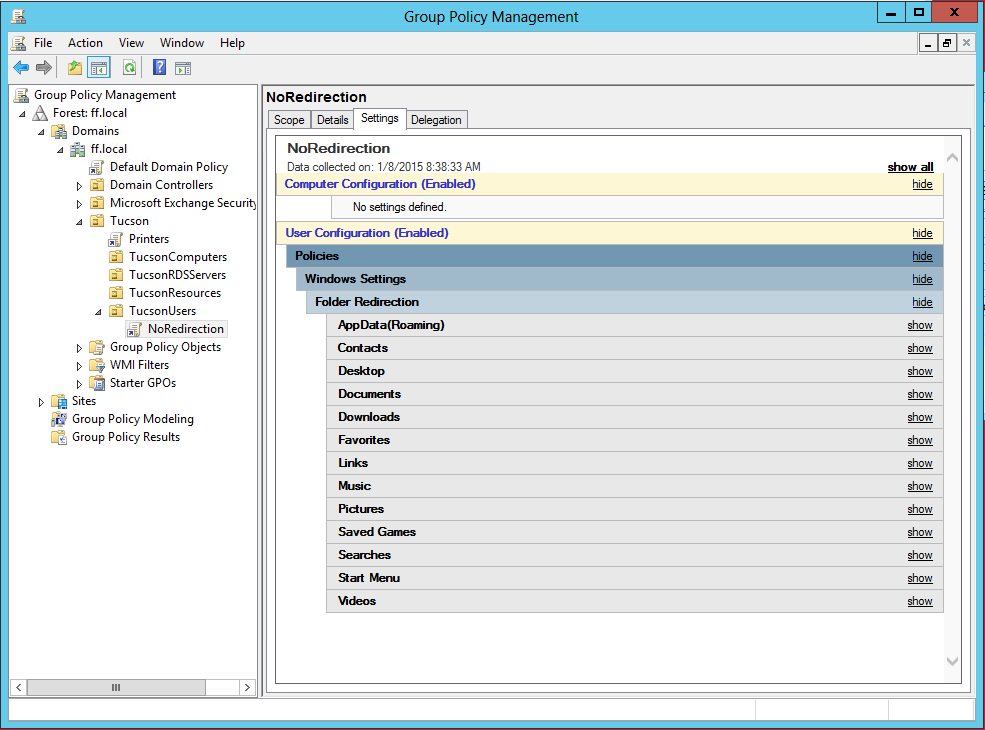Open the Help menu
Viewport: 985px width, 730px height.
click(x=232, y=43)
